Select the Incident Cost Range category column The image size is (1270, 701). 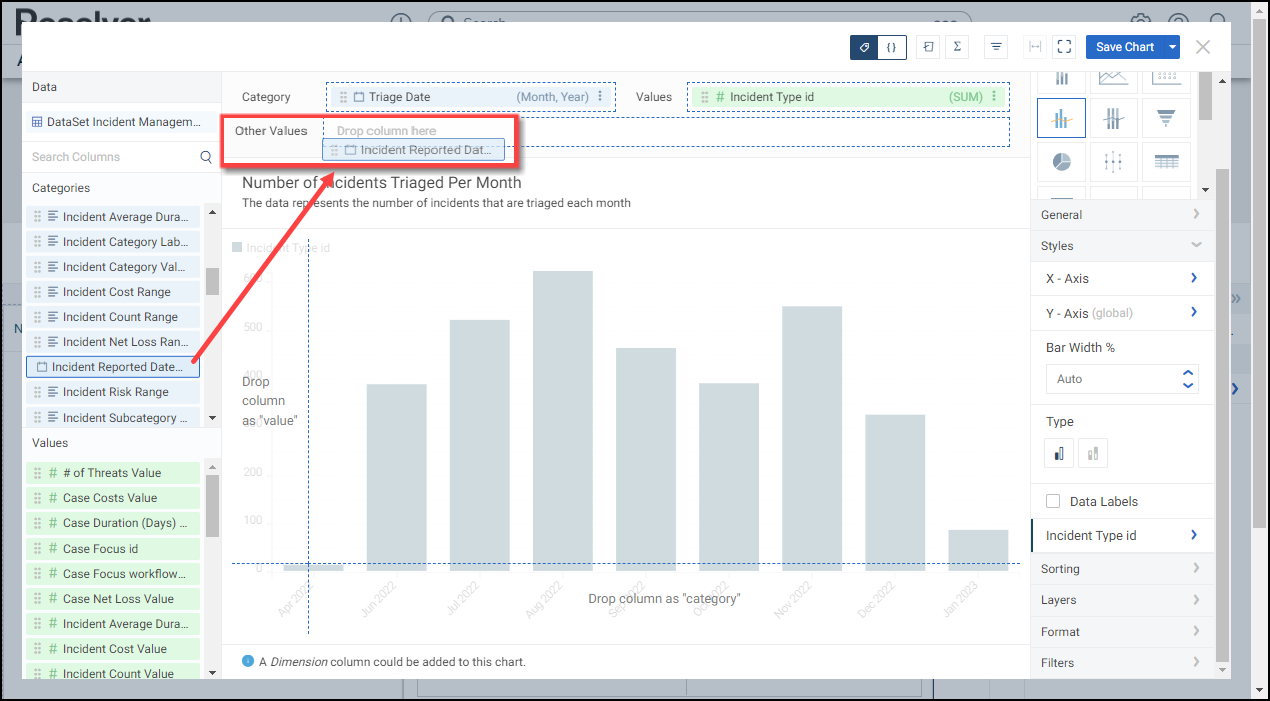click(115, 292)
